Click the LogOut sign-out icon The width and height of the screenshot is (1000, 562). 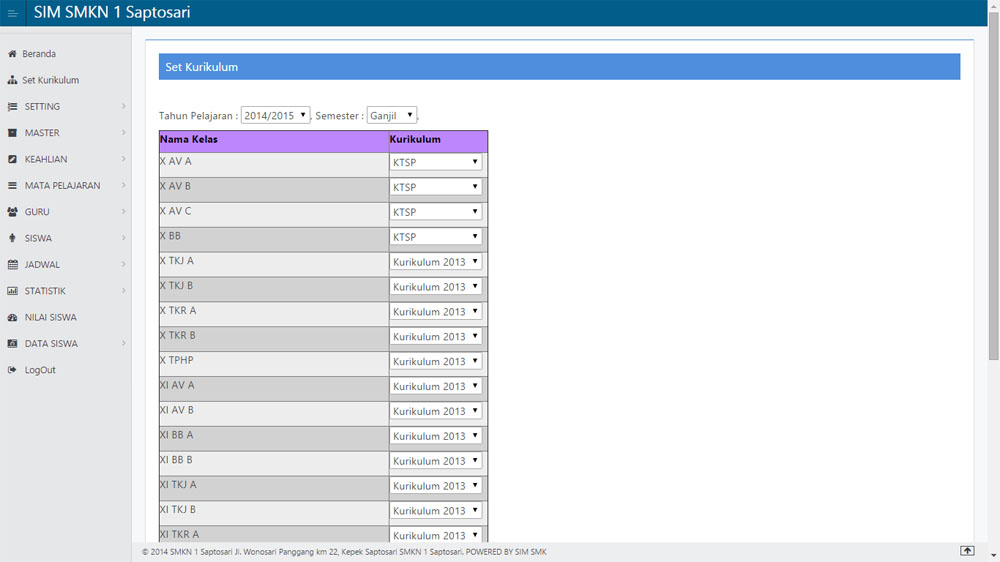12,370
